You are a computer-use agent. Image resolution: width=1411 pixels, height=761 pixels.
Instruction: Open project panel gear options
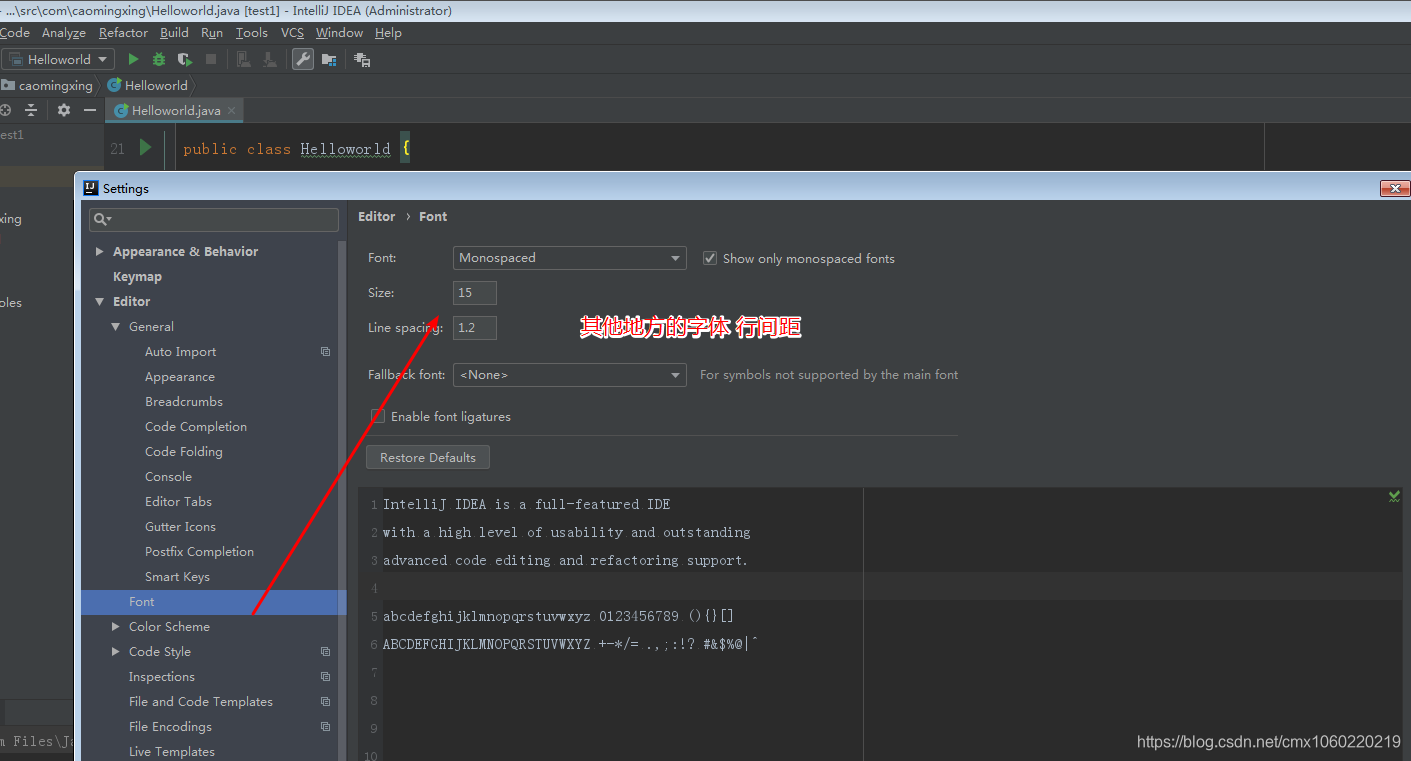[x=64, y=110]
